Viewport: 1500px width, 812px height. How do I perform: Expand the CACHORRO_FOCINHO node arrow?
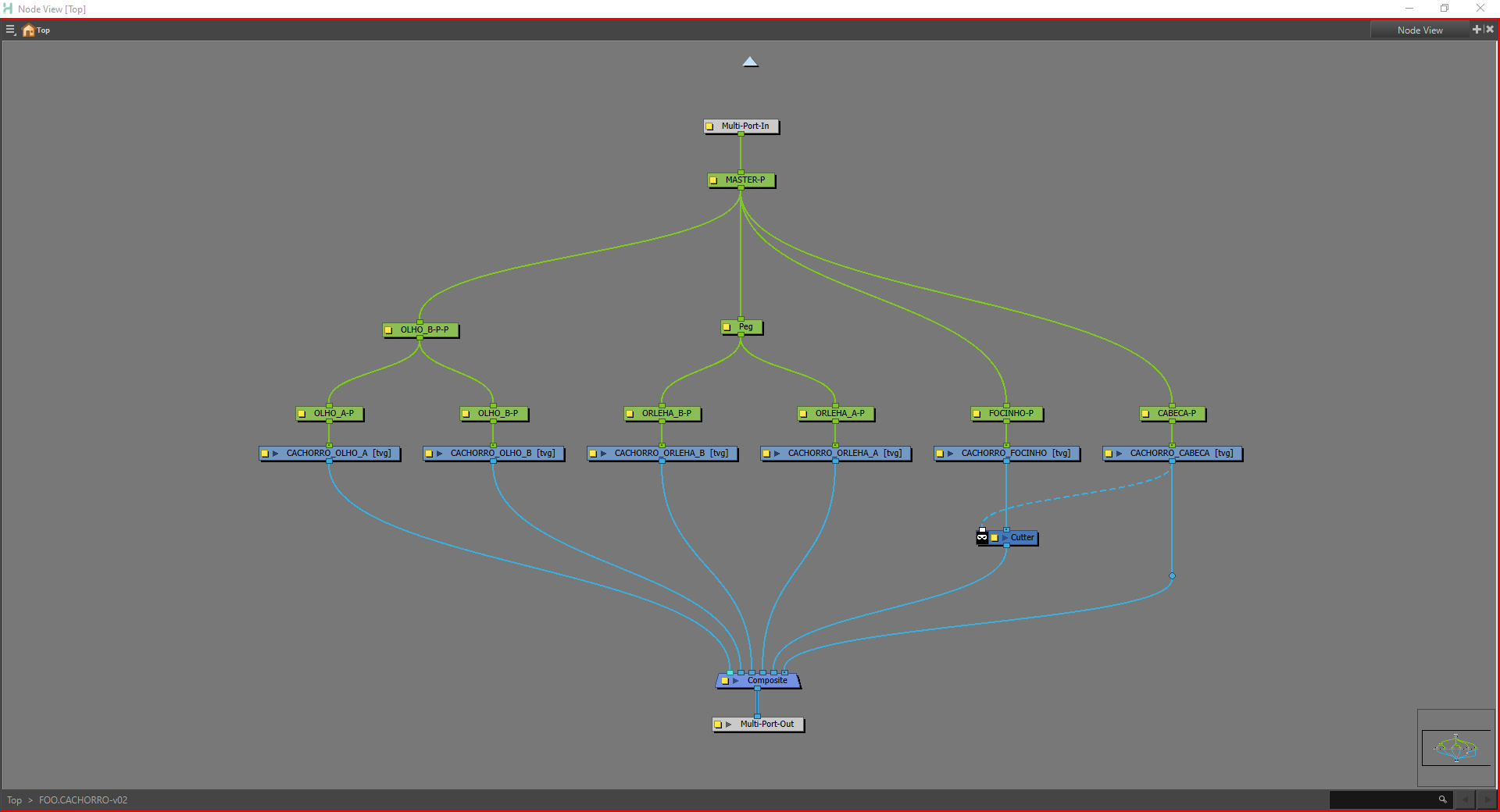point(951,454)
